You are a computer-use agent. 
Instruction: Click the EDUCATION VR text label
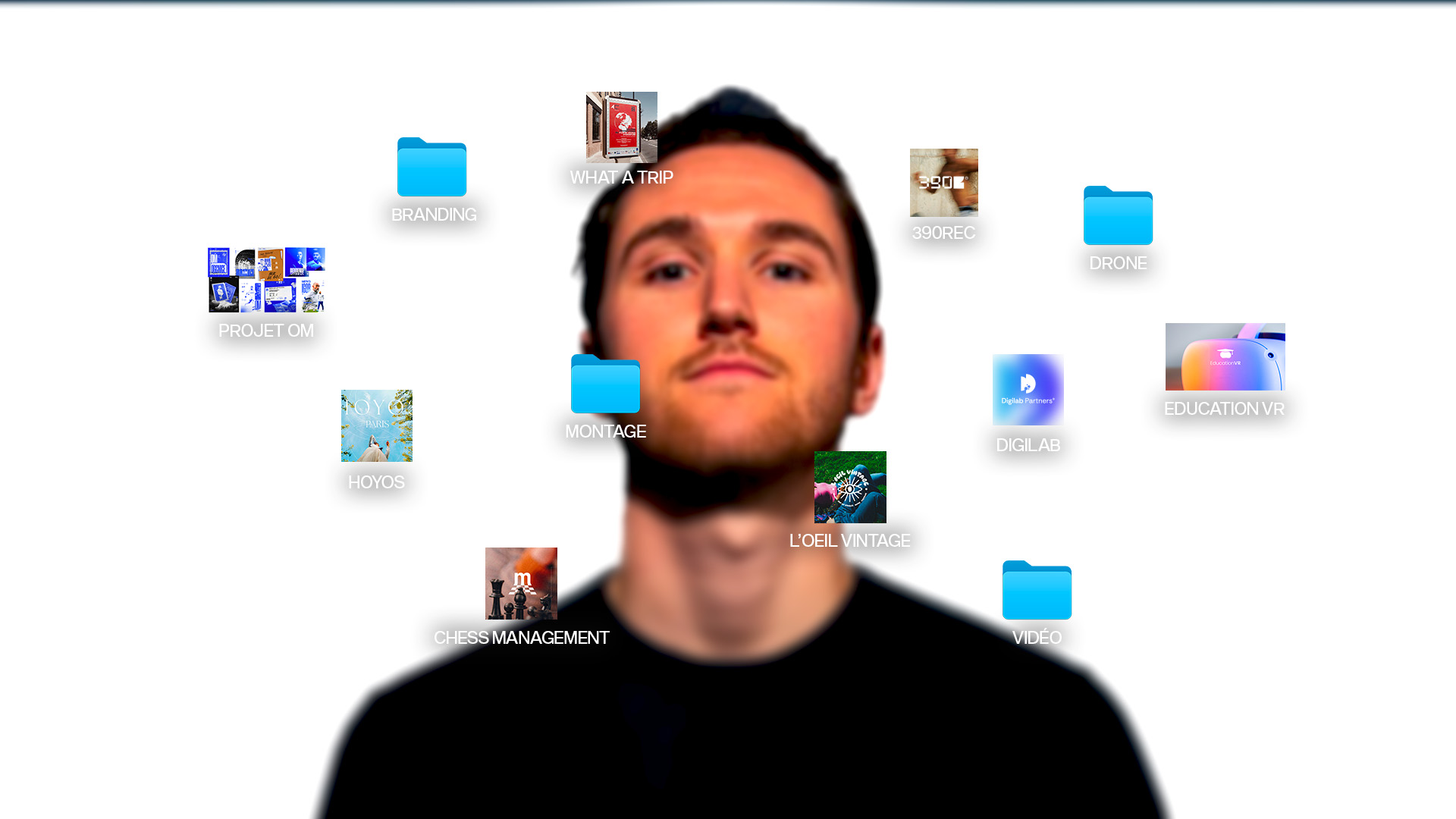point(1224,409)
